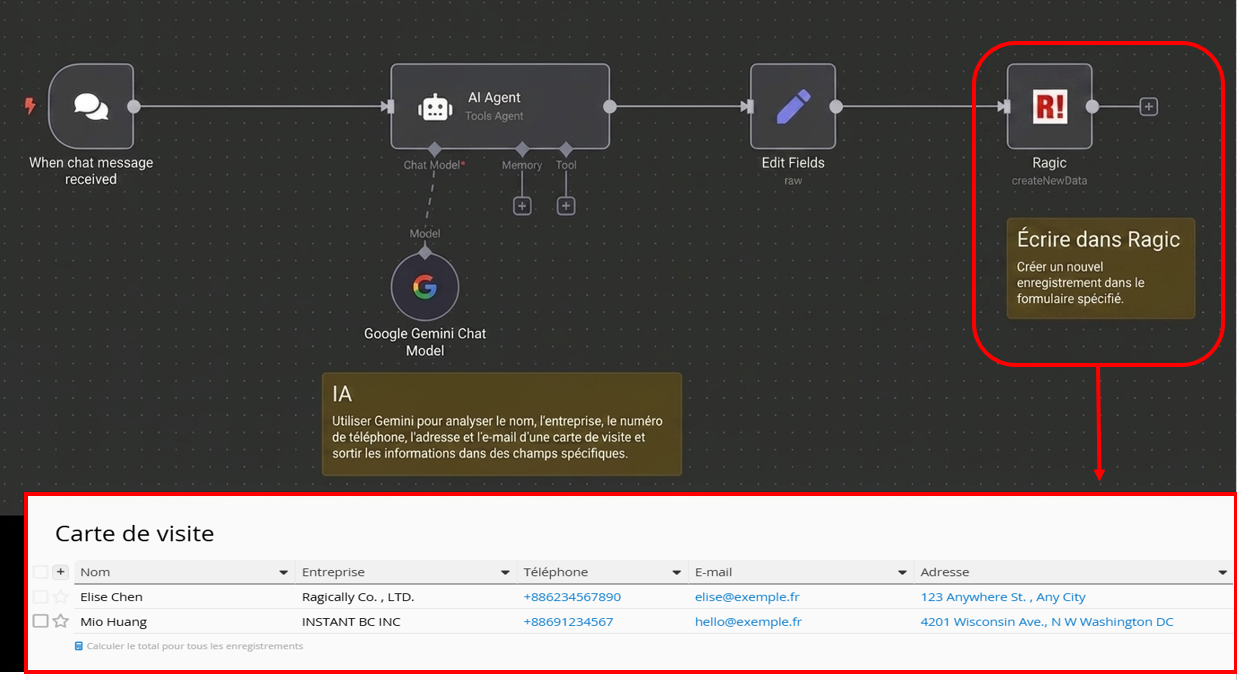Check the Elise Chen row checkbox
1237x680 pixels.
40,597
